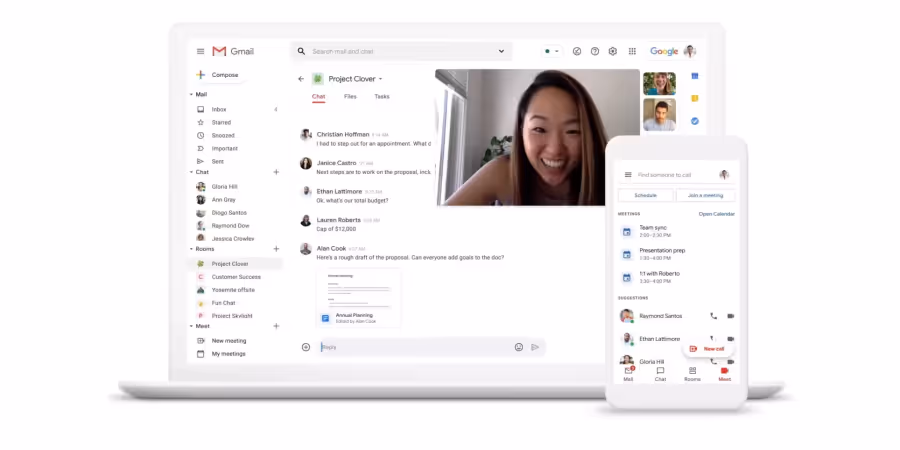Open the Google account avatar in Gmail

click(x=689, y=51)
